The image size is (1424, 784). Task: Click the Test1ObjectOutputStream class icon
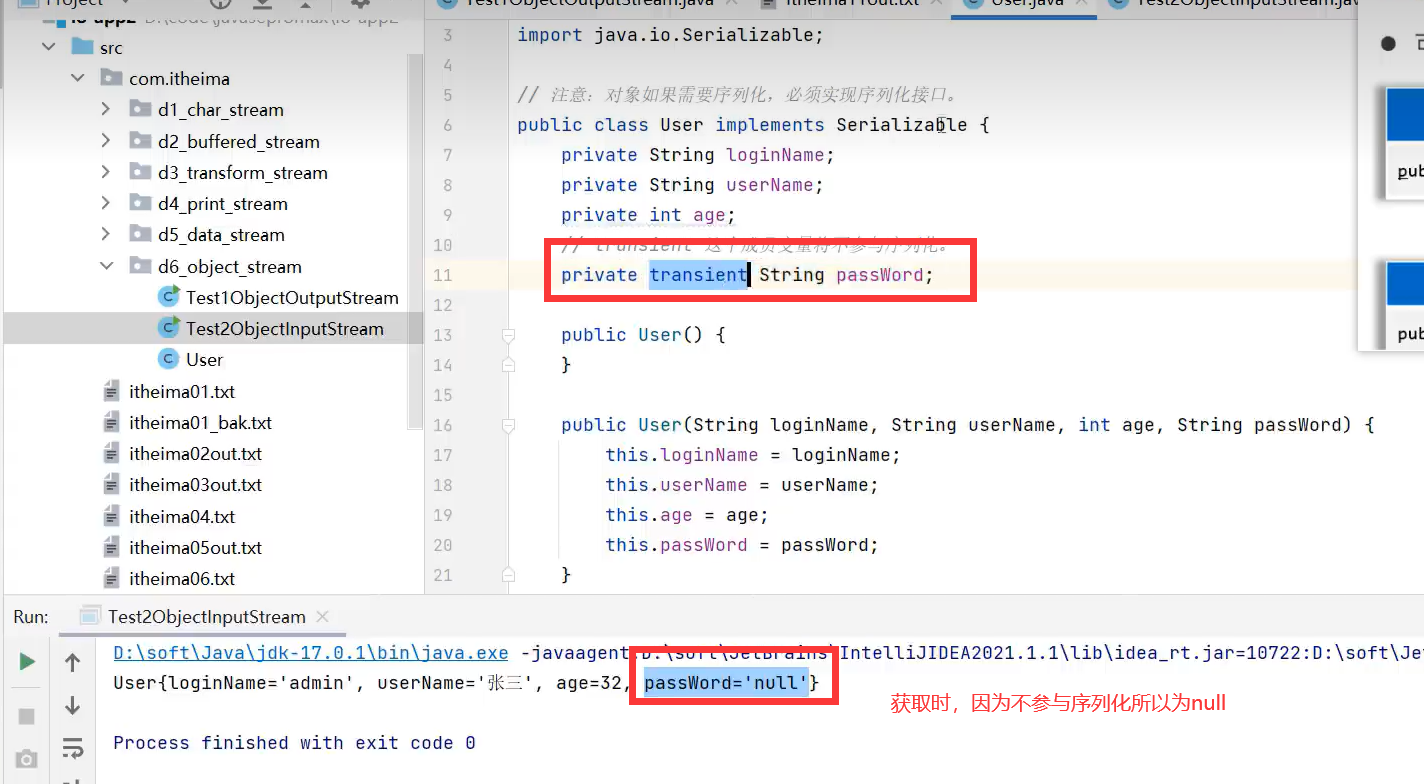169,297
